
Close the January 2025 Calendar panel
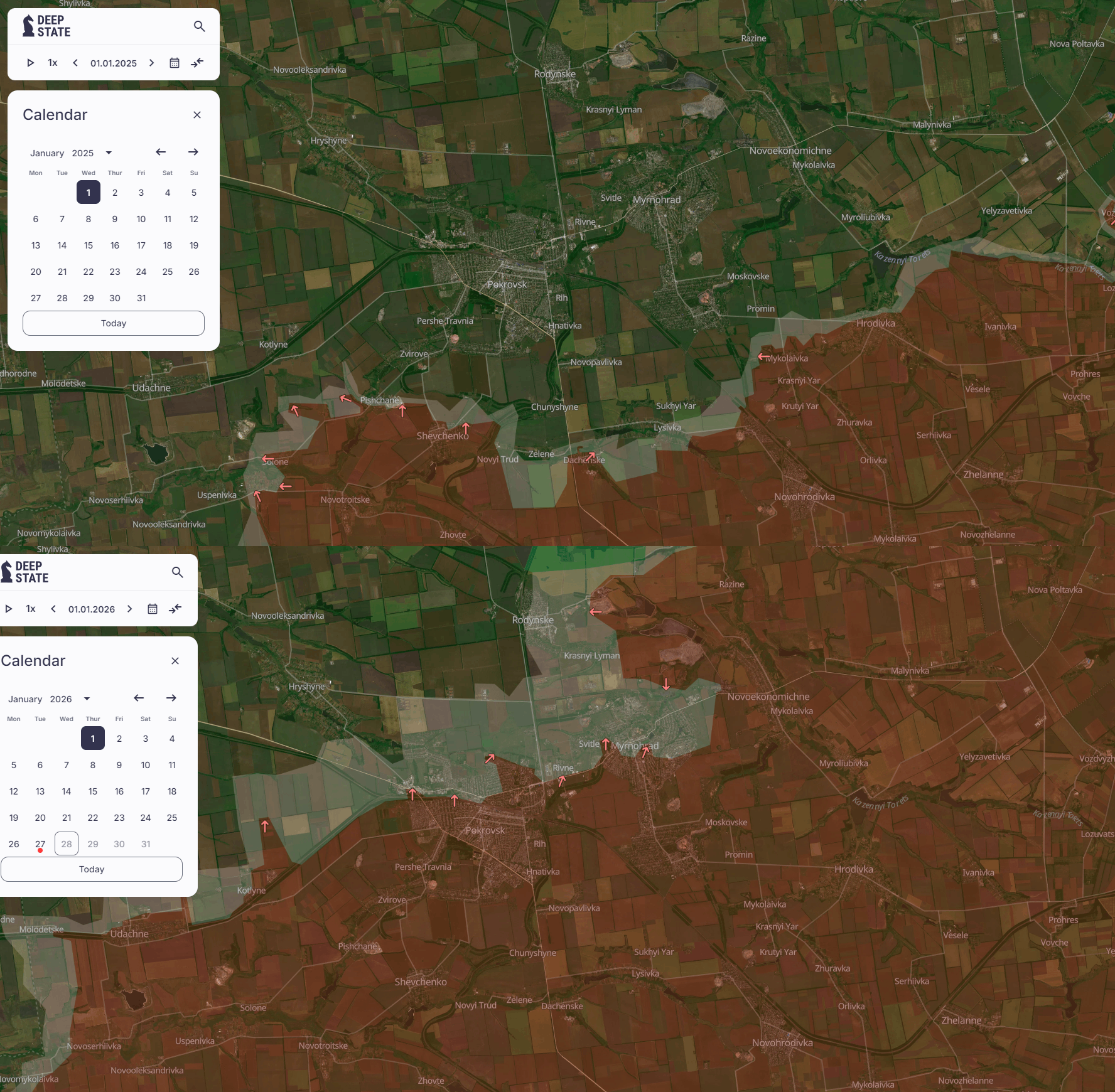pyautogui.click(x=197, y=115)
